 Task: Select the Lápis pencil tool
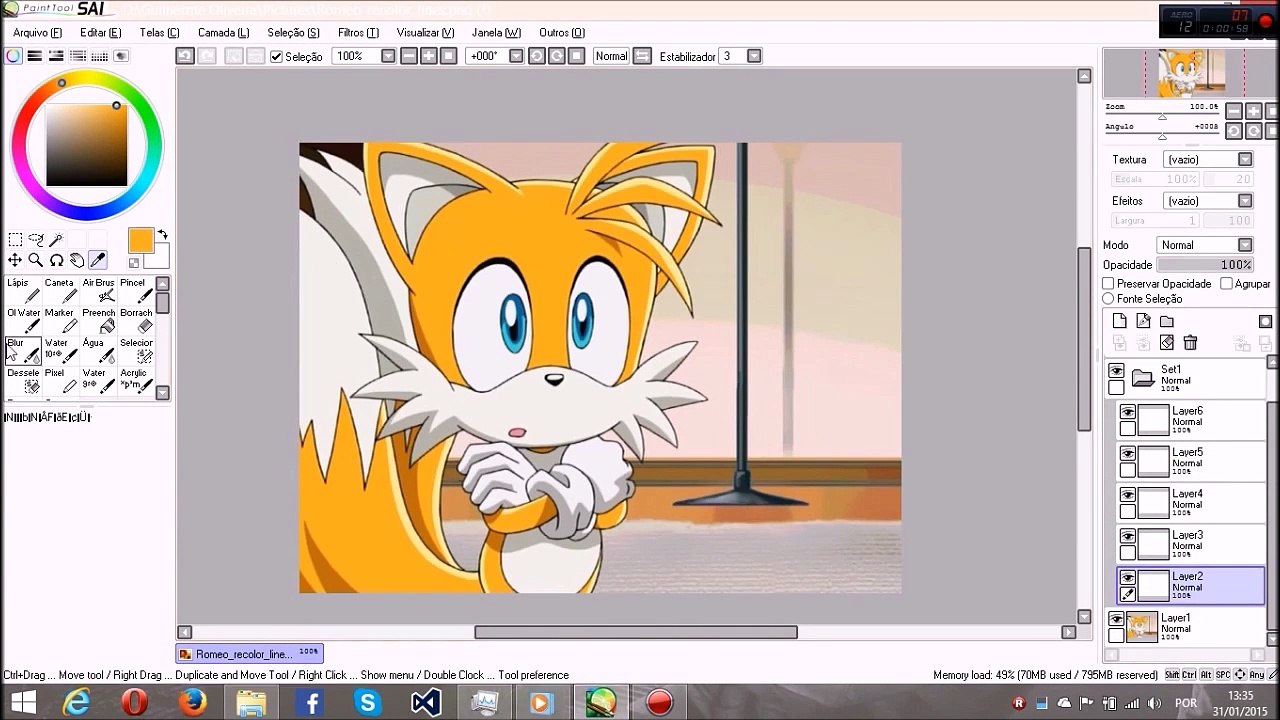[23, 291]
